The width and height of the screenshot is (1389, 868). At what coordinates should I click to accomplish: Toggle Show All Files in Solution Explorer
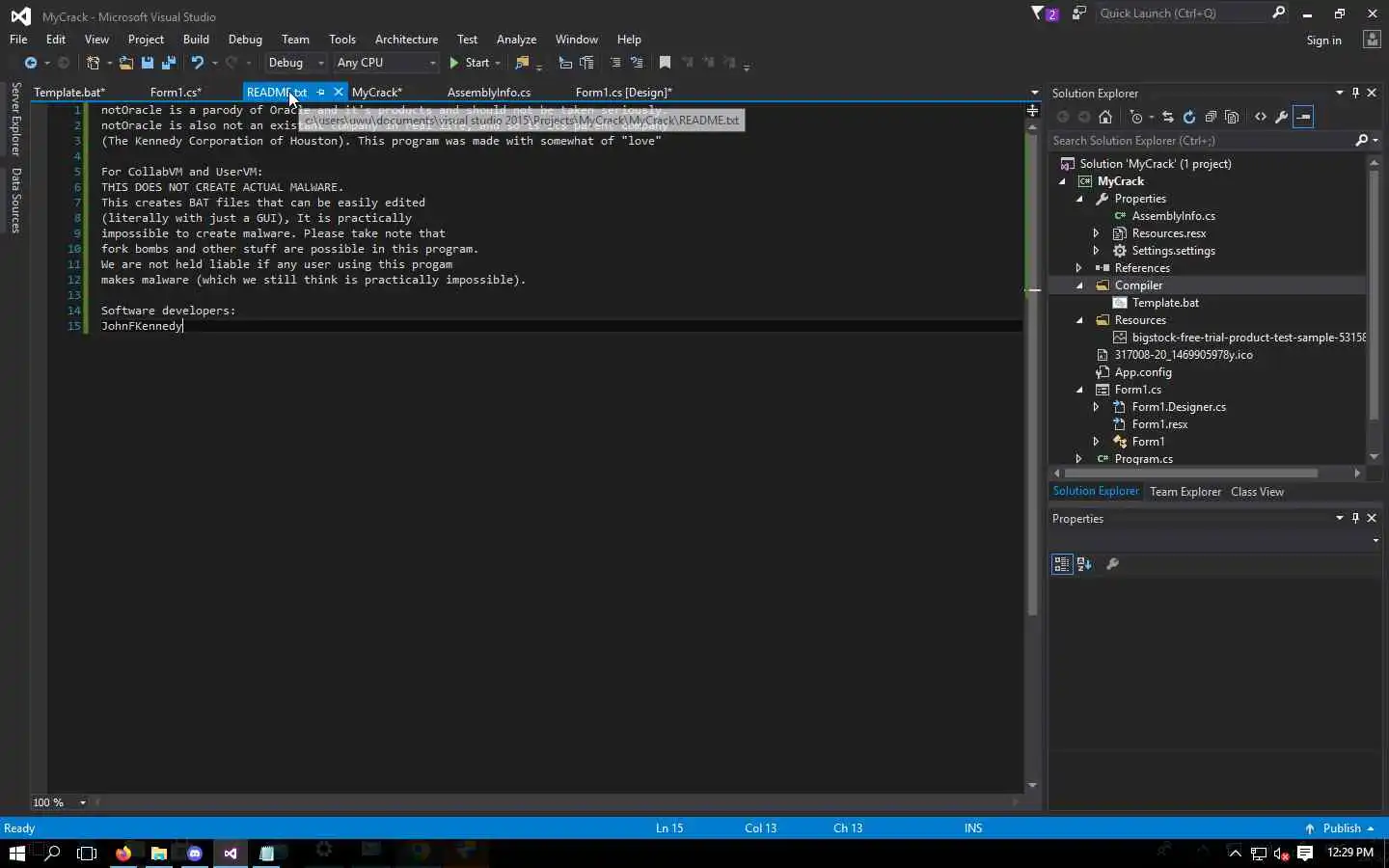pos(1232,117)
